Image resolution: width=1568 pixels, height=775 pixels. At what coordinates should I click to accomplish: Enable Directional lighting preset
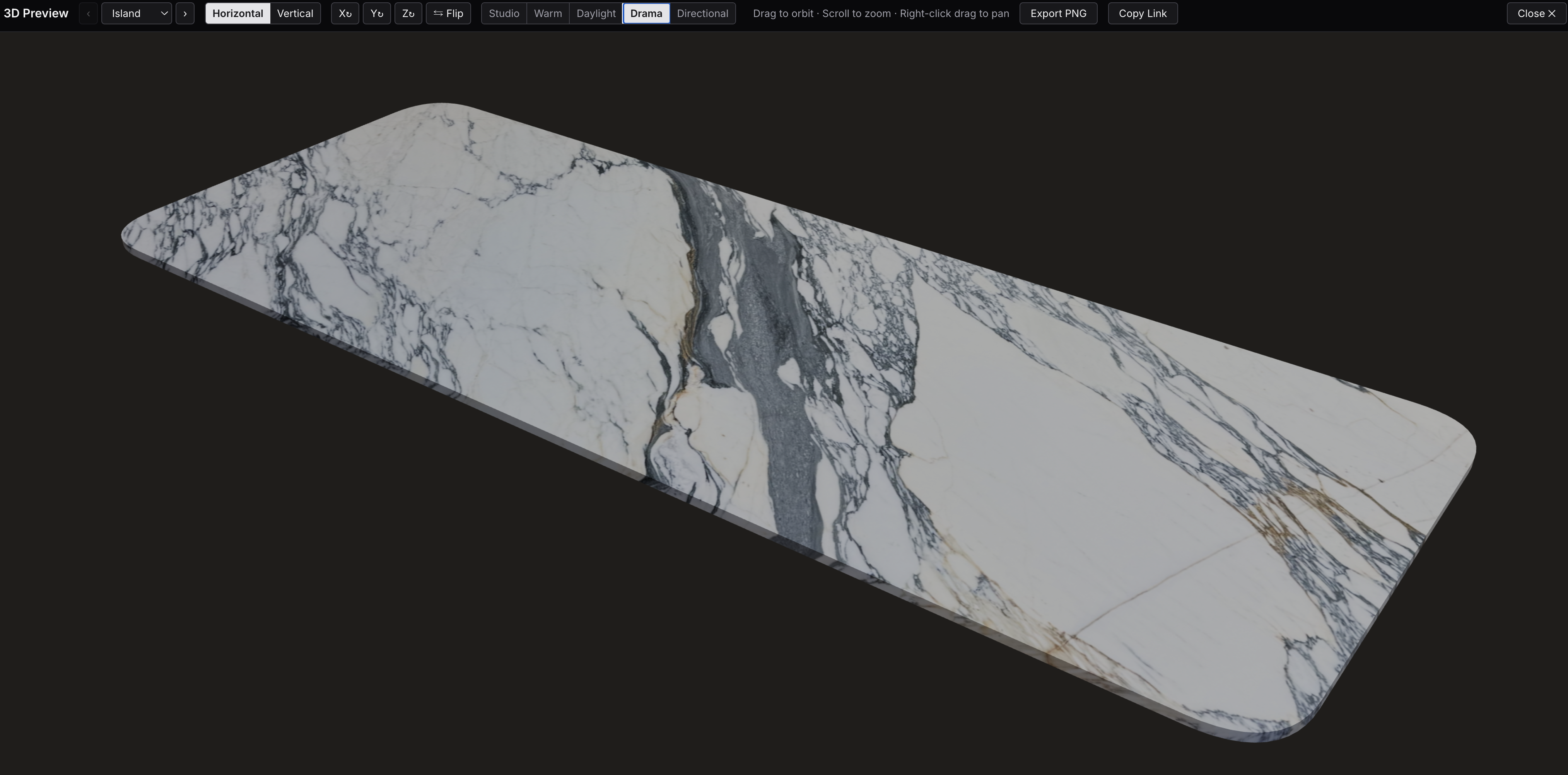tap(702, 14)
